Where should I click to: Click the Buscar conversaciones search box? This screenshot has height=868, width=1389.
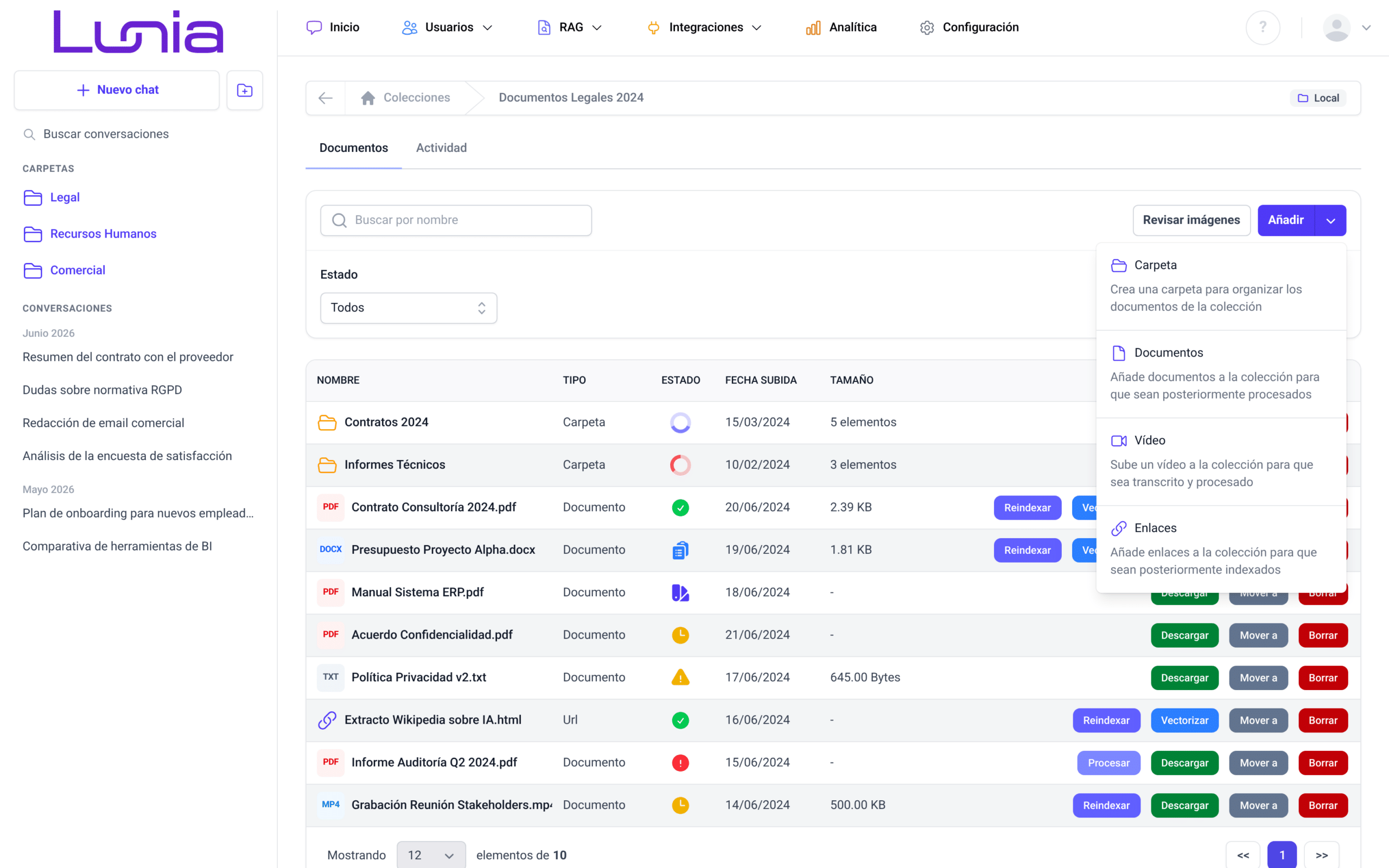point(138,135)
